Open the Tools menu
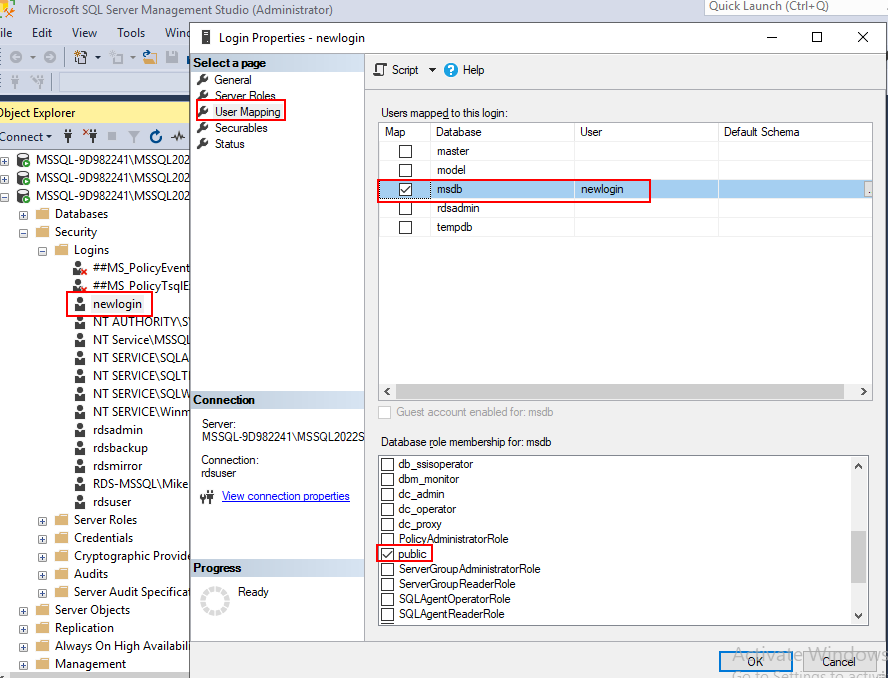Screen dimensions: 888x678 coord(131,33)
